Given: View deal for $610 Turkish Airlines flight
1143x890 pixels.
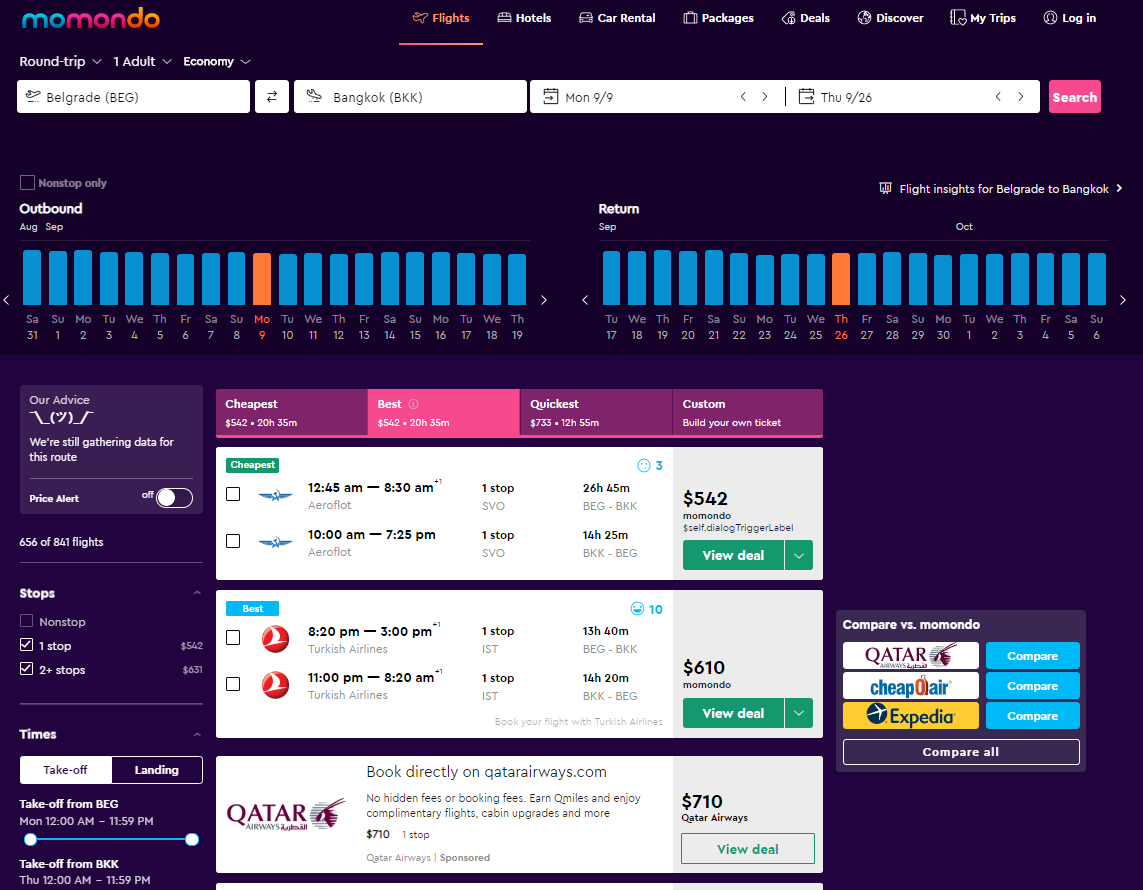Looking at the screenshot, I should click(733, 713).
